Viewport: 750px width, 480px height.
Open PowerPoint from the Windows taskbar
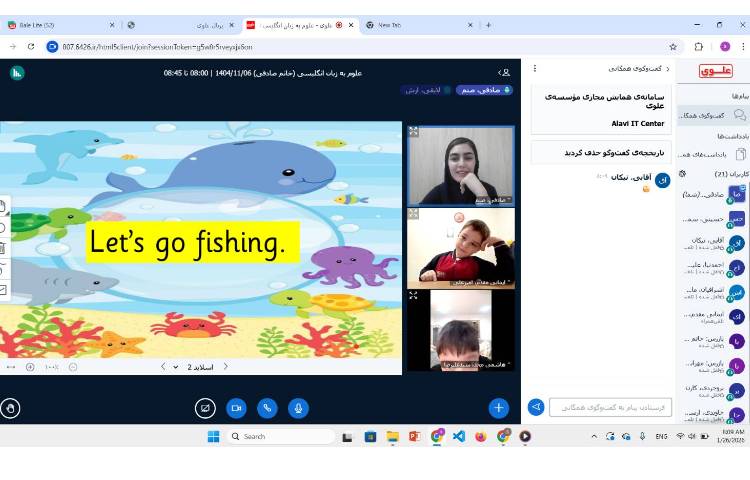tap(415, 436)
